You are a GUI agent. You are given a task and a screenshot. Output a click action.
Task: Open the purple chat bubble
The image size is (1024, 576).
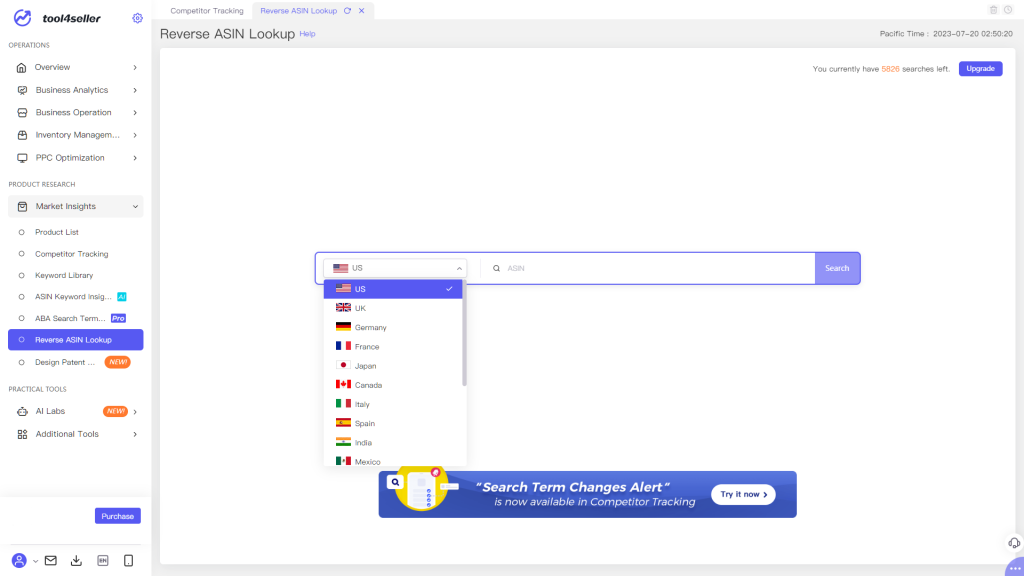coord(1015,568)
